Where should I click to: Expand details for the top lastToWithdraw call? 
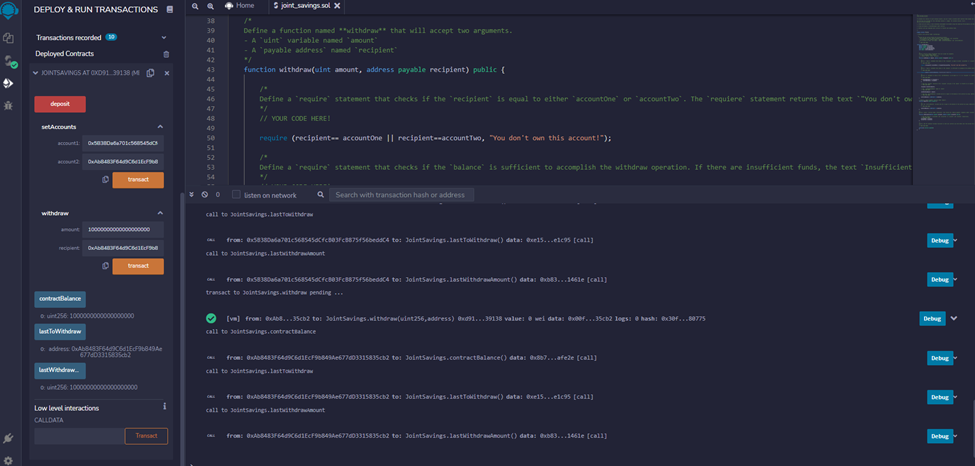point(956,240)
